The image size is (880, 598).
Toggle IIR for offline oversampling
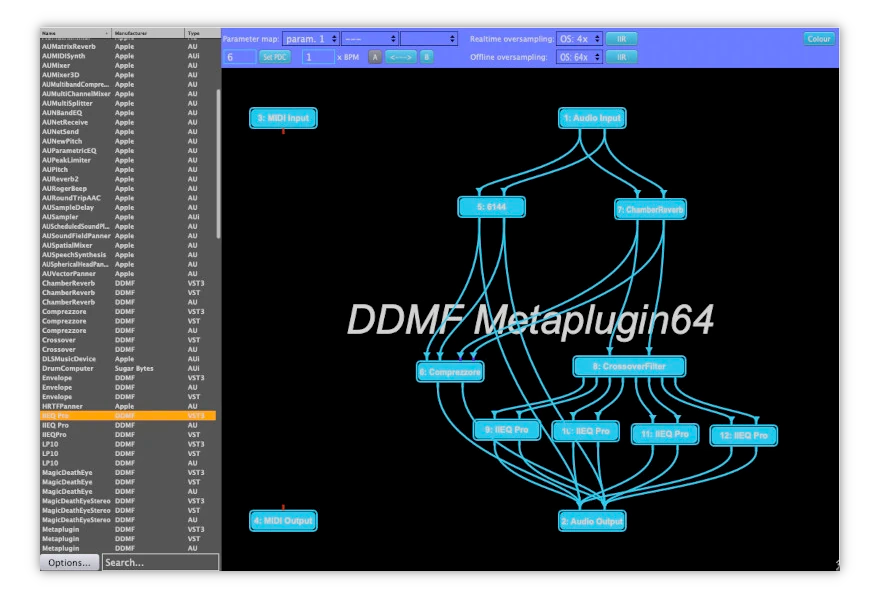(621, 57)
